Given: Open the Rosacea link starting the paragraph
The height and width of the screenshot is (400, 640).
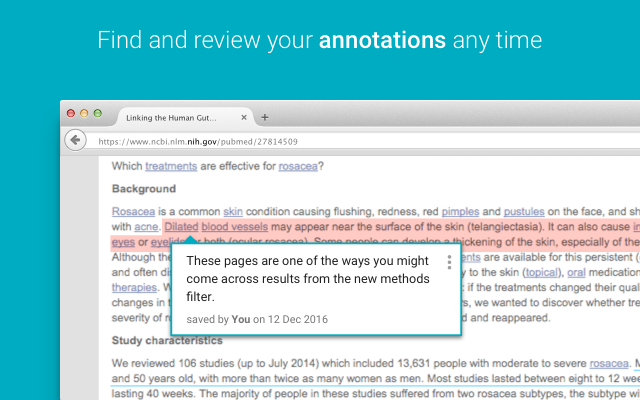Looking at the screenshot, I should 133,211.
